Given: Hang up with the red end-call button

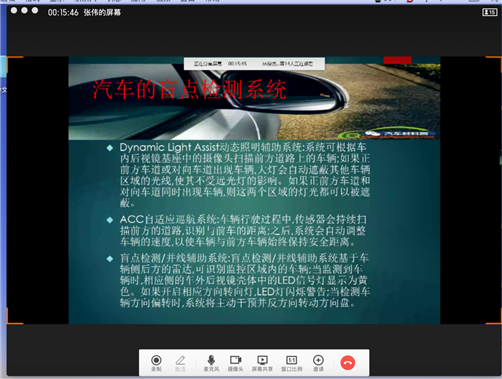Looking at the screenshot, I should coord(348,363).
